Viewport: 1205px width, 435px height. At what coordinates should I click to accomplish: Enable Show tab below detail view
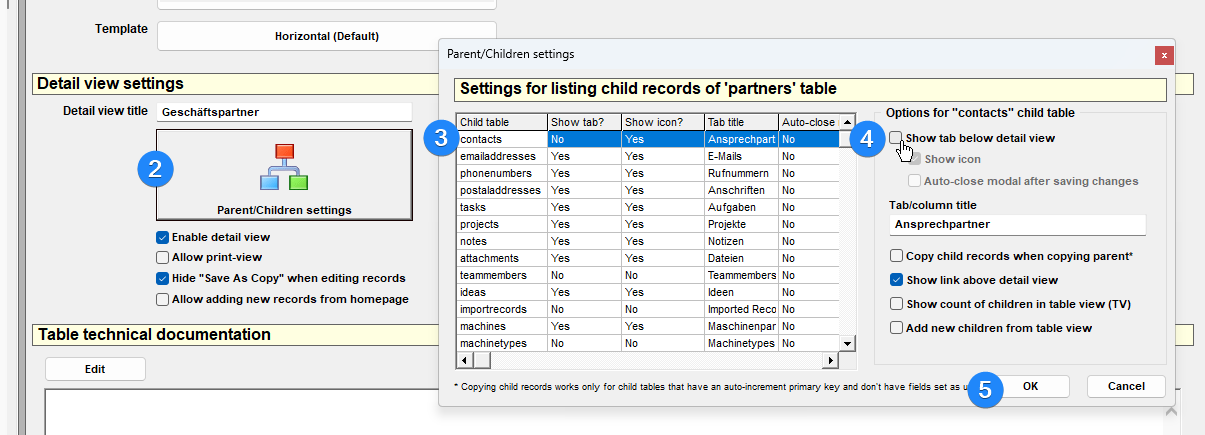tap(897, 138)
